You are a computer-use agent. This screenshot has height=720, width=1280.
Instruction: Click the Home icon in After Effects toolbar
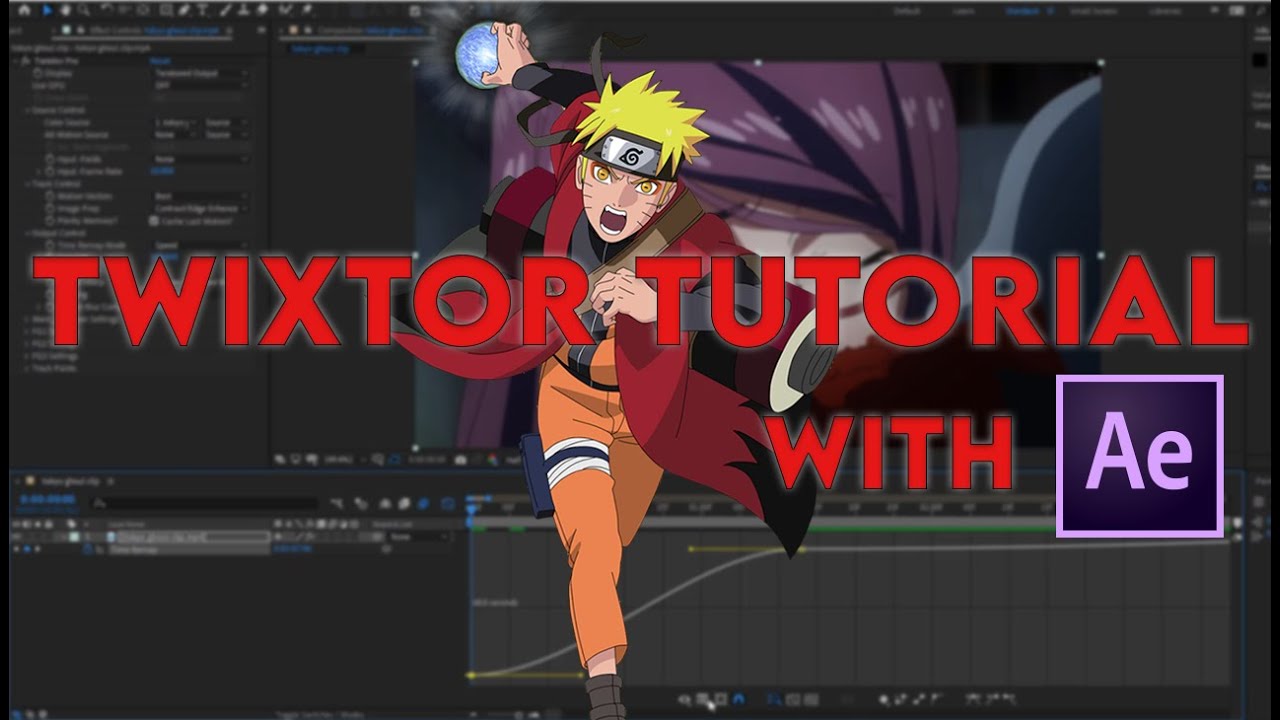click(24, 10)
